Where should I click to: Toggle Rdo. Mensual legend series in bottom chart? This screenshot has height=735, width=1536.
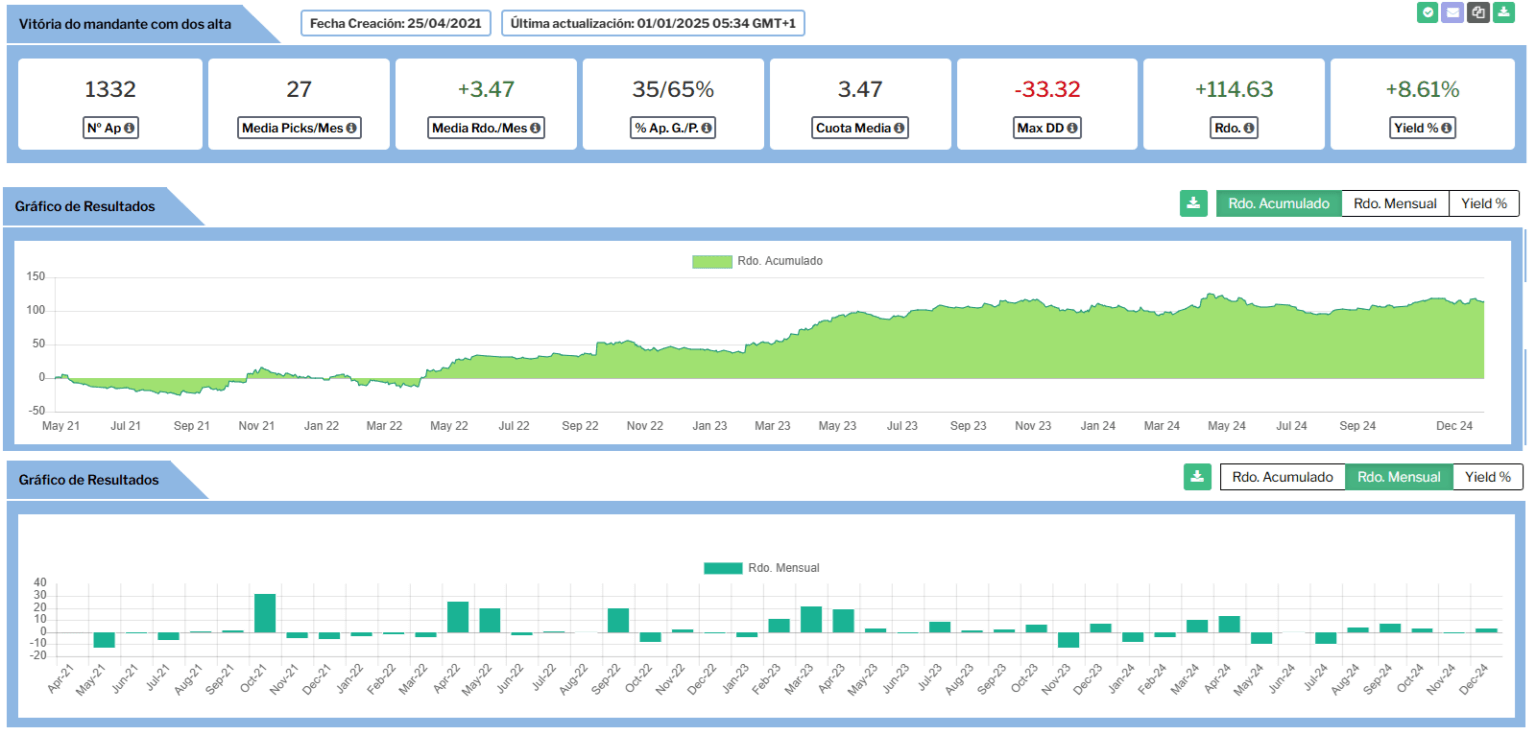761,568
